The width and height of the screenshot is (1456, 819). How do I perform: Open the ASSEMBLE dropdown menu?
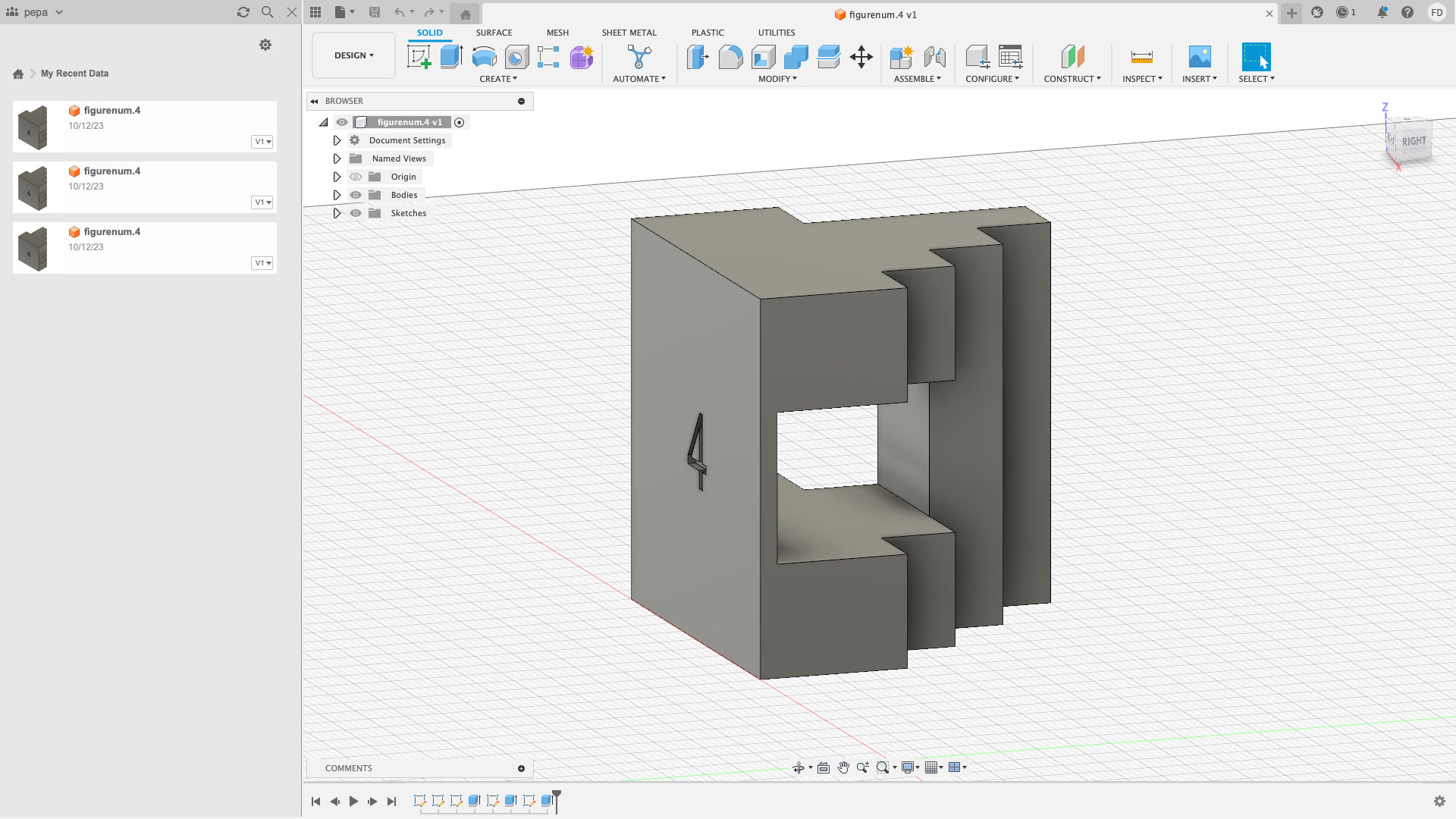pyautogui.click(x=917, y=79)
